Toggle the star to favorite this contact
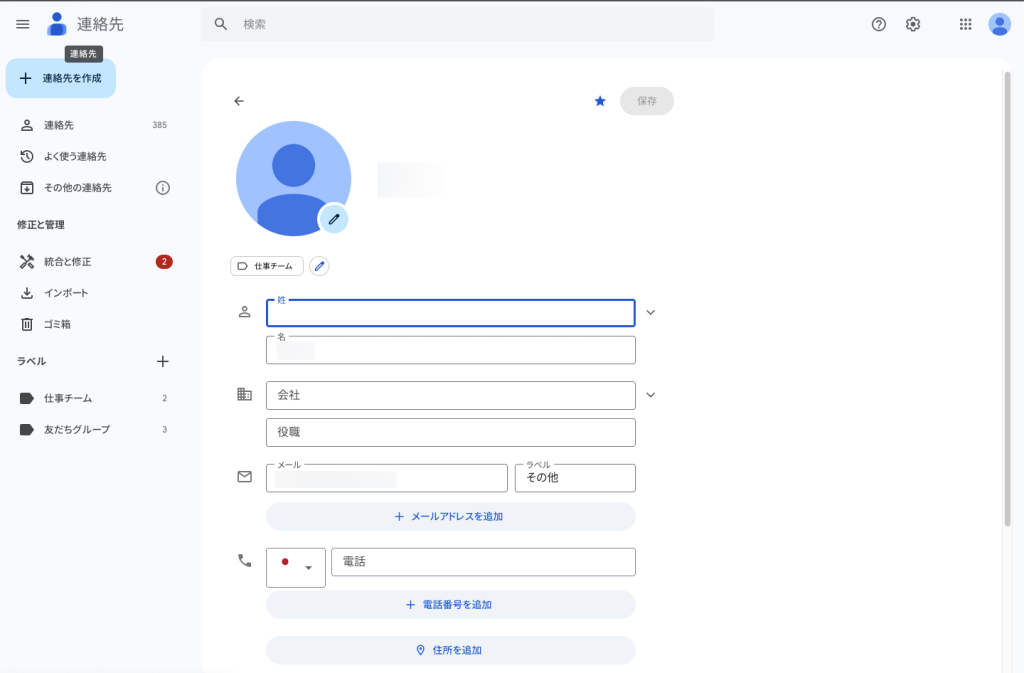The height and width of the screenshot is (673, 1024). (x=599, y=100)
